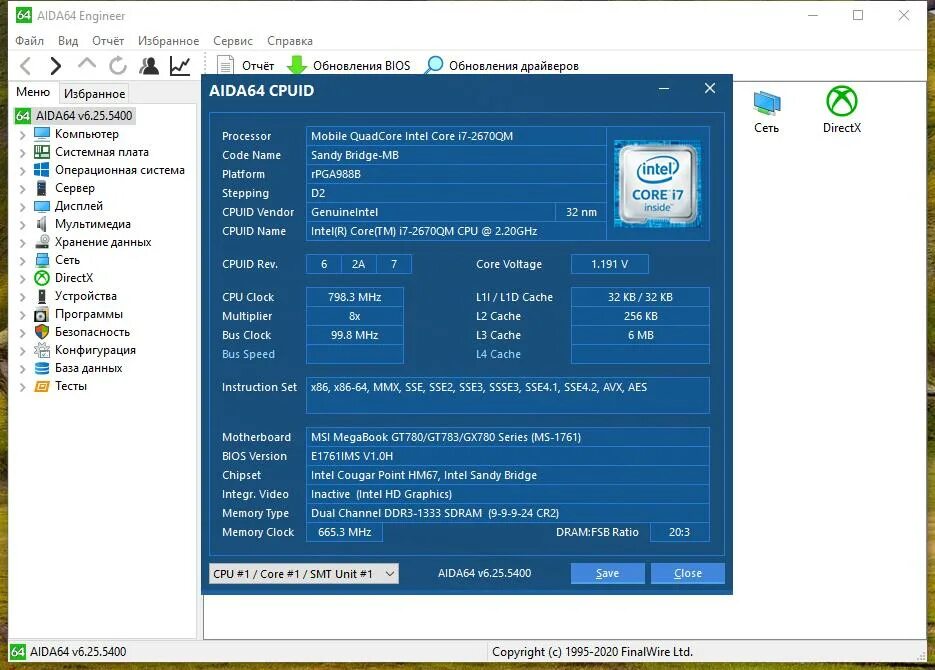Image resolution: width=935 pixels, height=670 pixels.
Task: Click the Безопасность shield icon in the tree
Action: pos(42,331)
